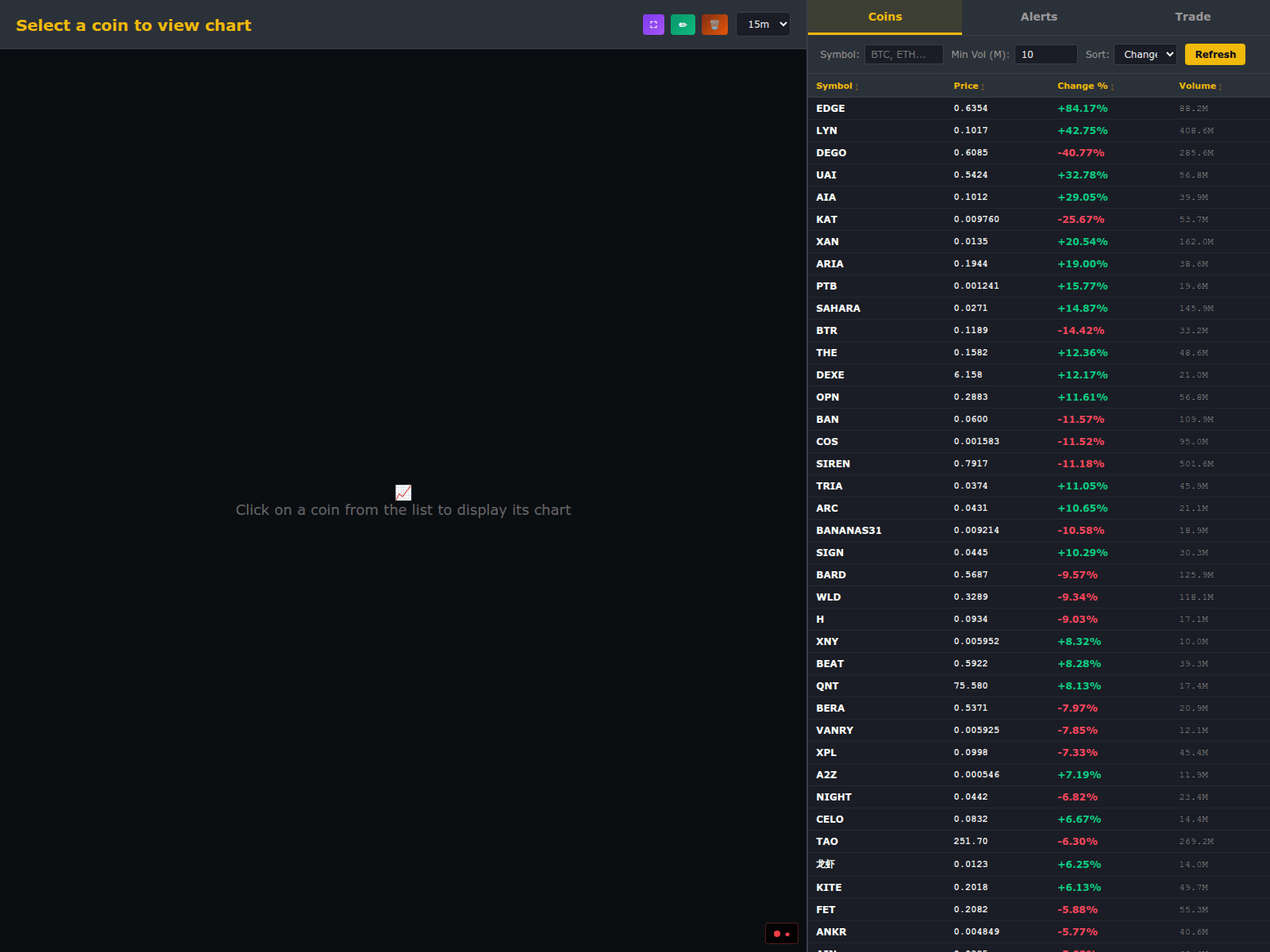The width and height of the screenshot is (1270, 952).
Task: Click the green pencil draw icon
Action: (x=683, y=25)
